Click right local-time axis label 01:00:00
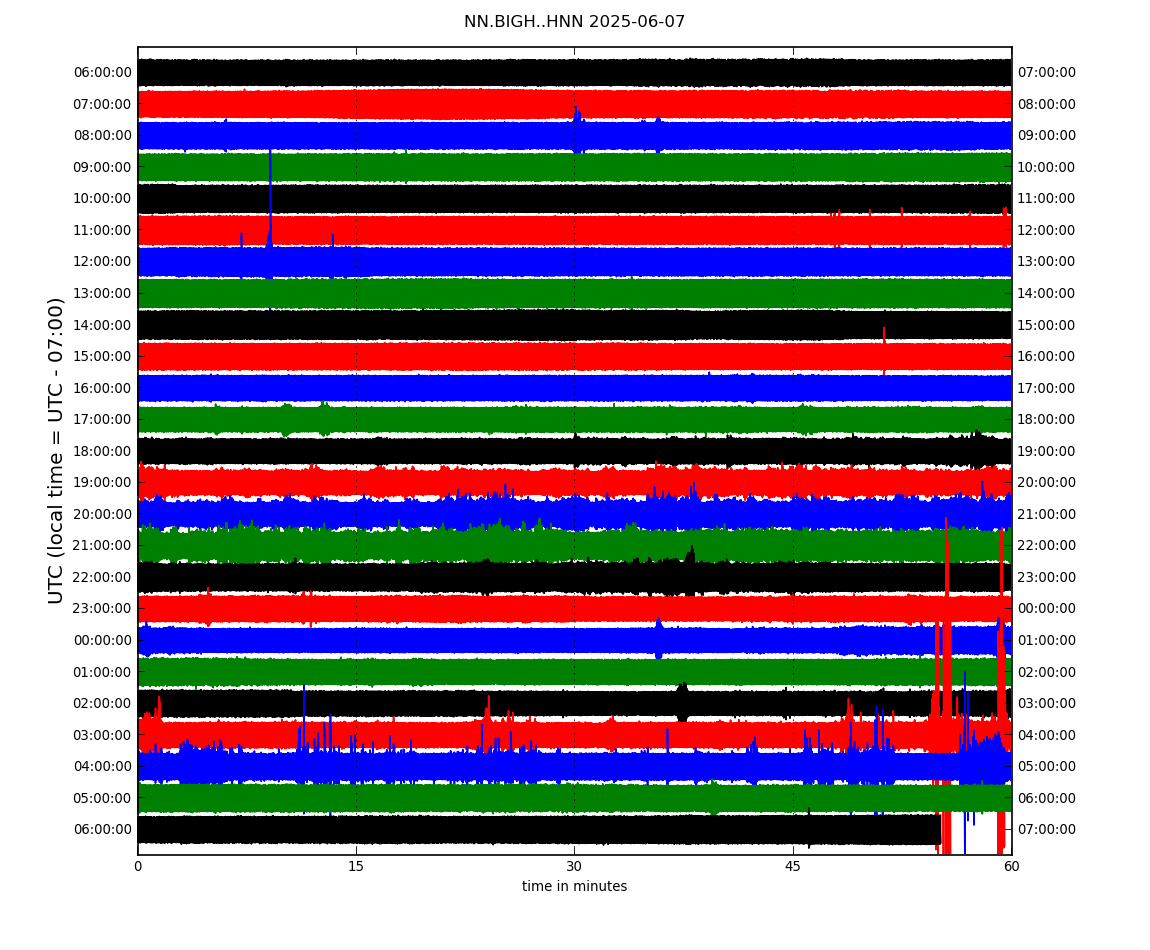 [1047, 640]
